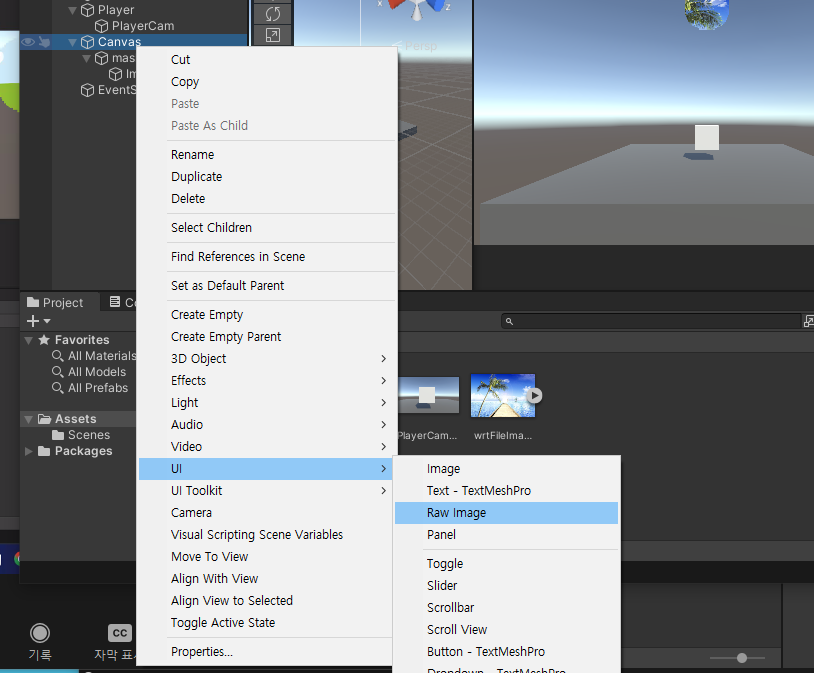Screen dimensions: 814x673
Task: Toggle Canvas visibility eye icon
Action: pyautogui.click(x=28, y=42)
